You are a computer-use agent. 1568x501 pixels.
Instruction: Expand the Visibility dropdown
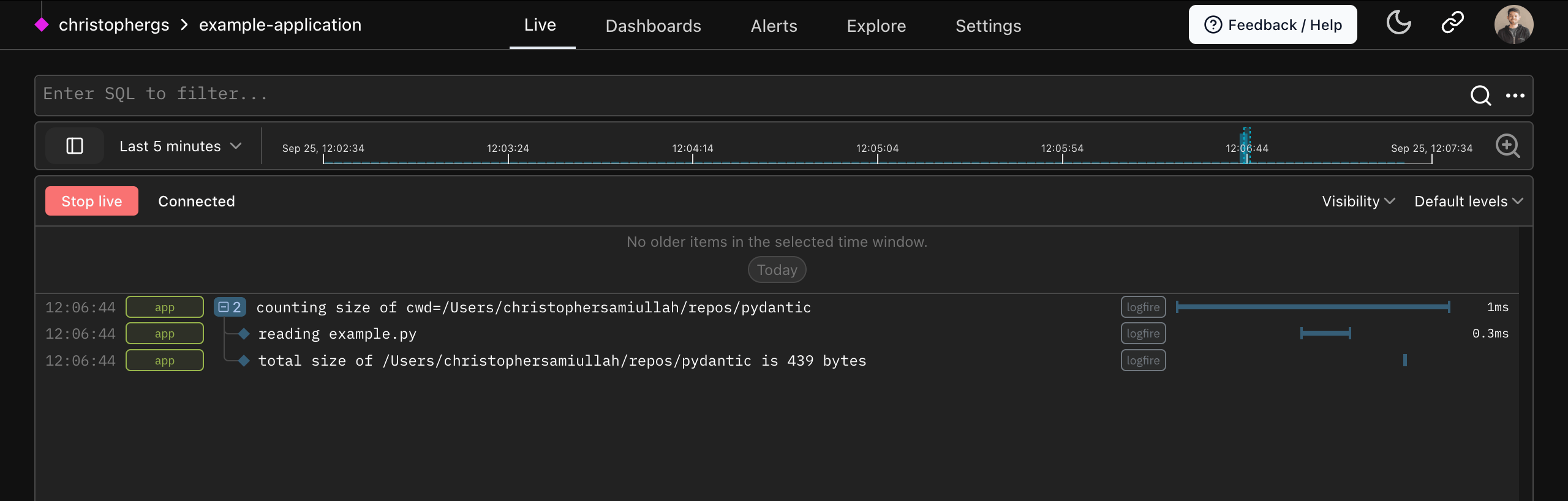(1358, 201)
